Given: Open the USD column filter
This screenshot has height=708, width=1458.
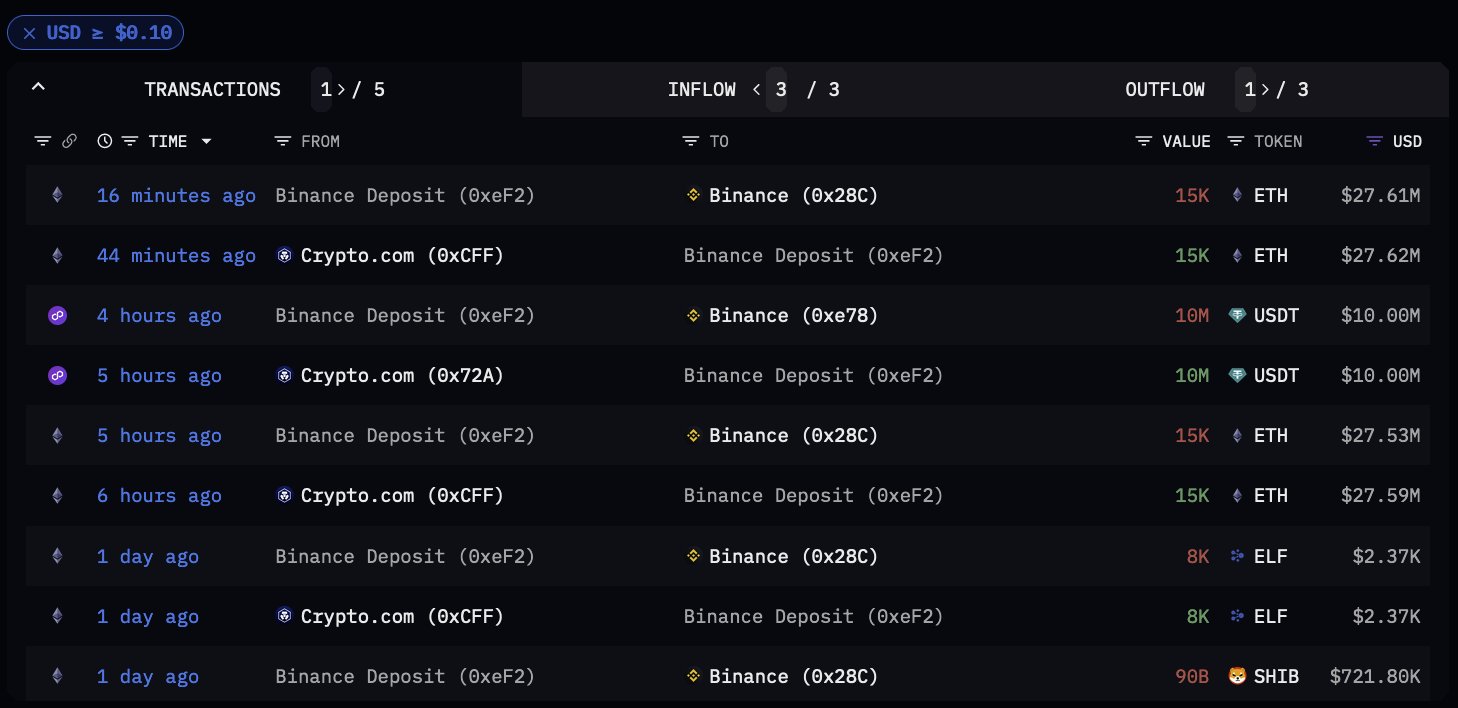Looking at the screenshot, I should [1375, 142].
